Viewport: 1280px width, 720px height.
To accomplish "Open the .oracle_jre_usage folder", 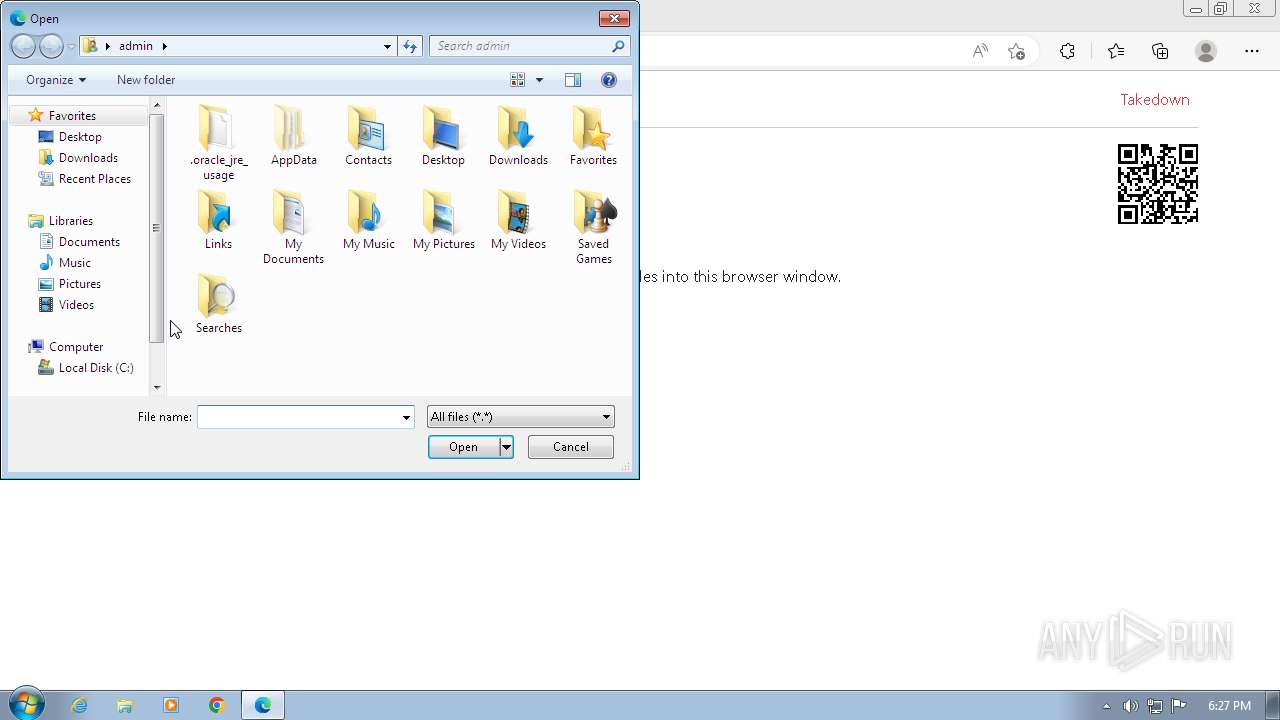I will [x=218, y=142].
